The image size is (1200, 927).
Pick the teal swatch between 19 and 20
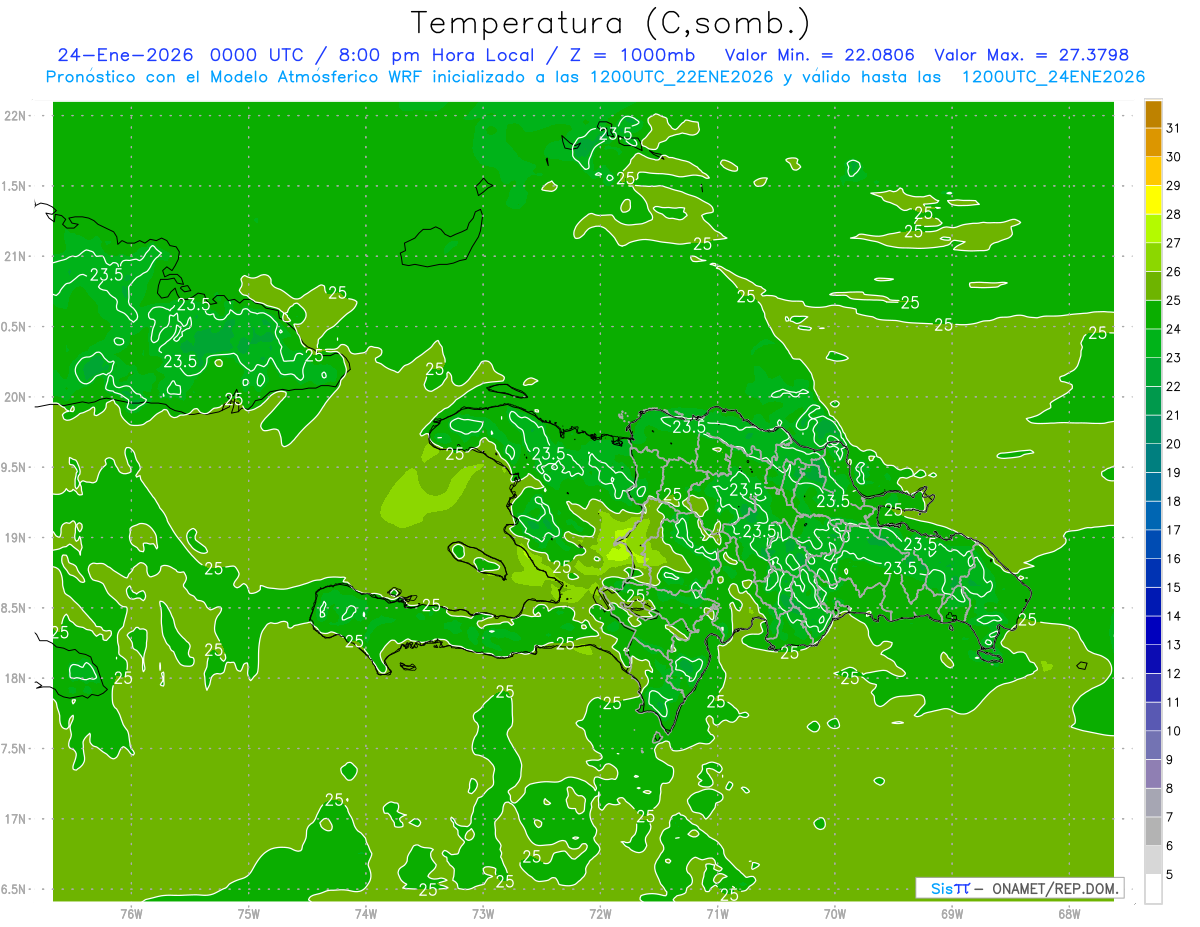click(1153, 459)
